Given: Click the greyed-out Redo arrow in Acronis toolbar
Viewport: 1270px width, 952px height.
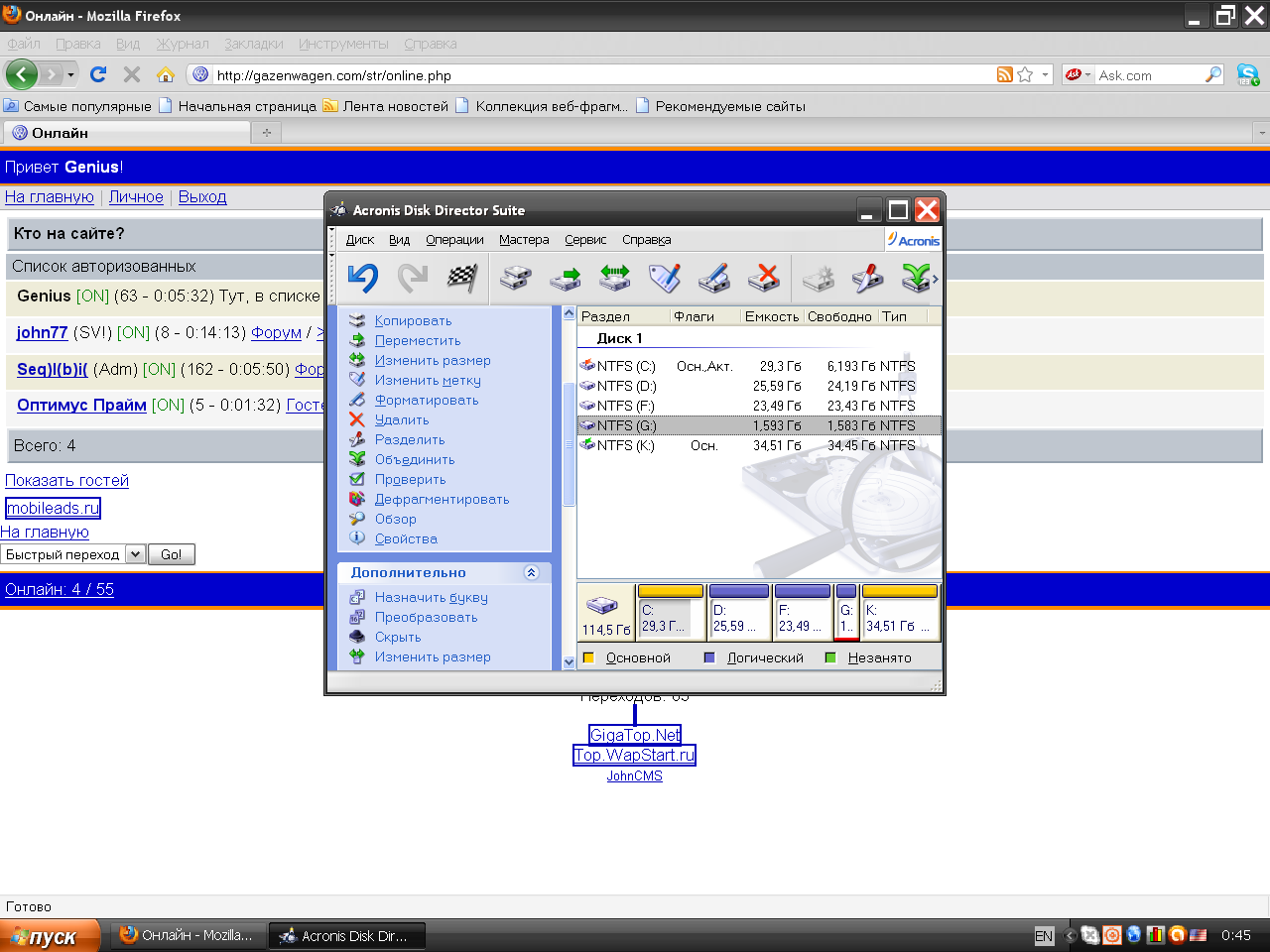Looking at the screenshot, I should pyautogui.click(x=413, y=278).
